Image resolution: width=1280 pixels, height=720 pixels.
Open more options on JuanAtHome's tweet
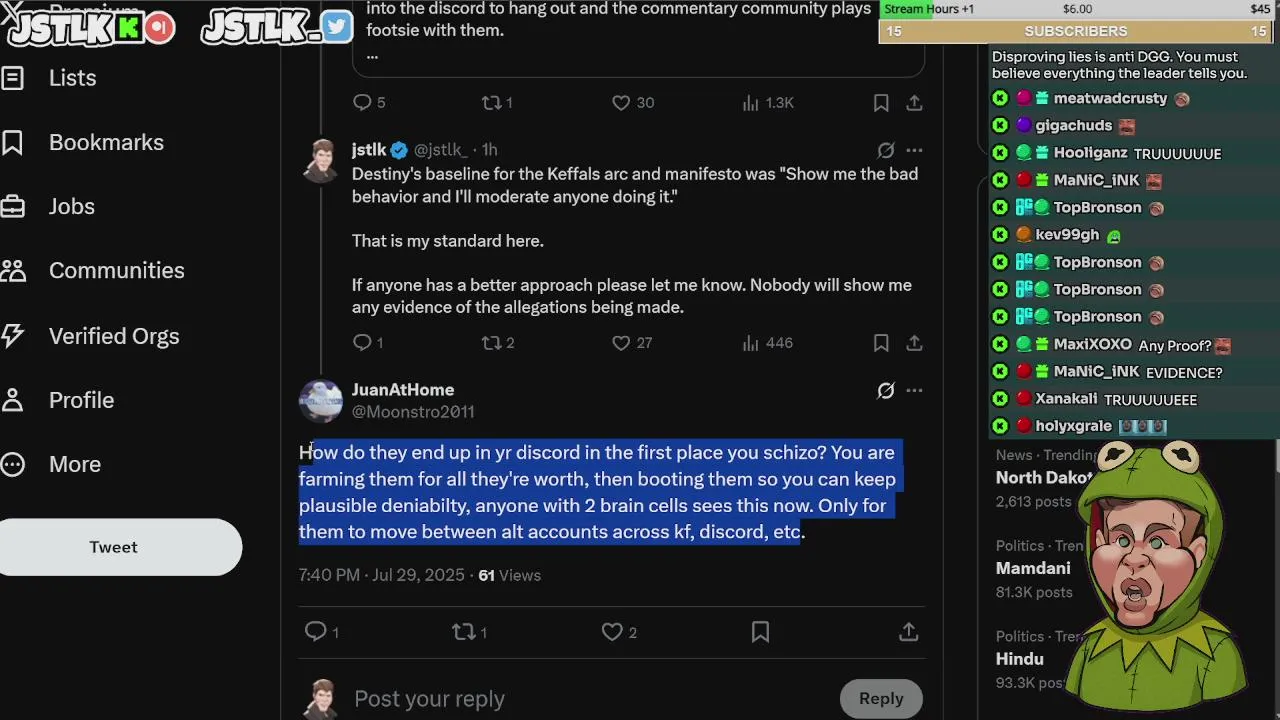[914, 391]
